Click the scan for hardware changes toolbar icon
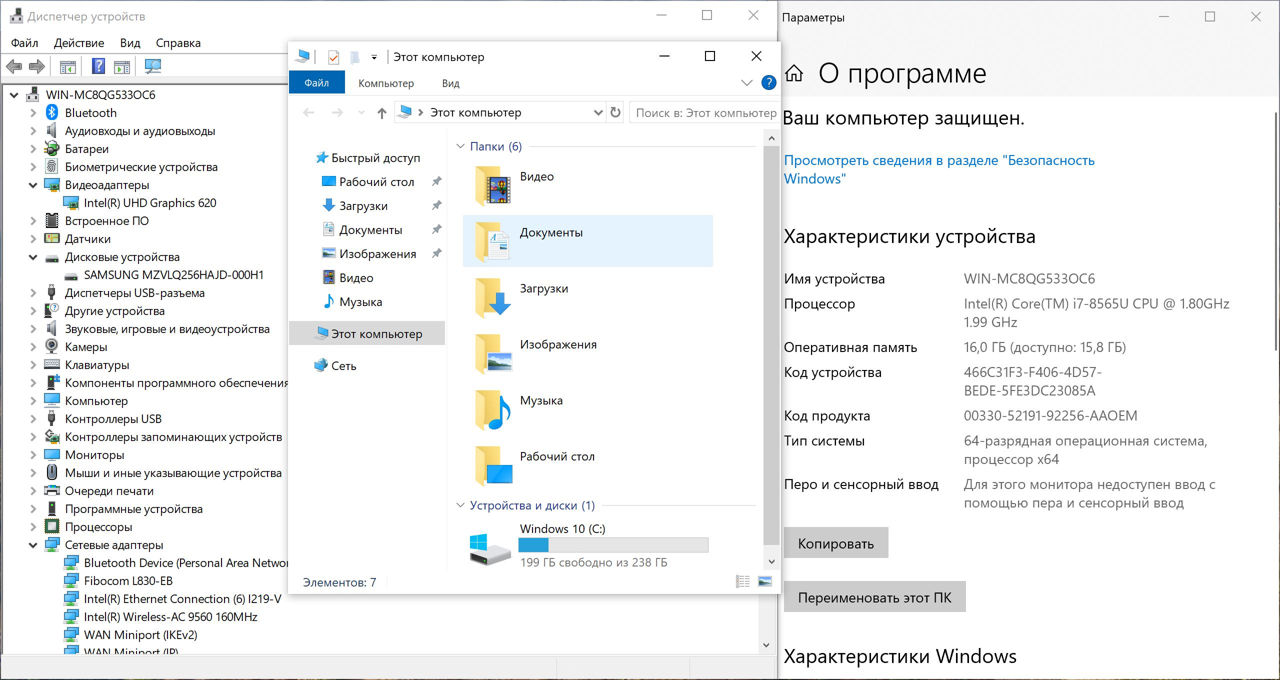 (153, 67)
